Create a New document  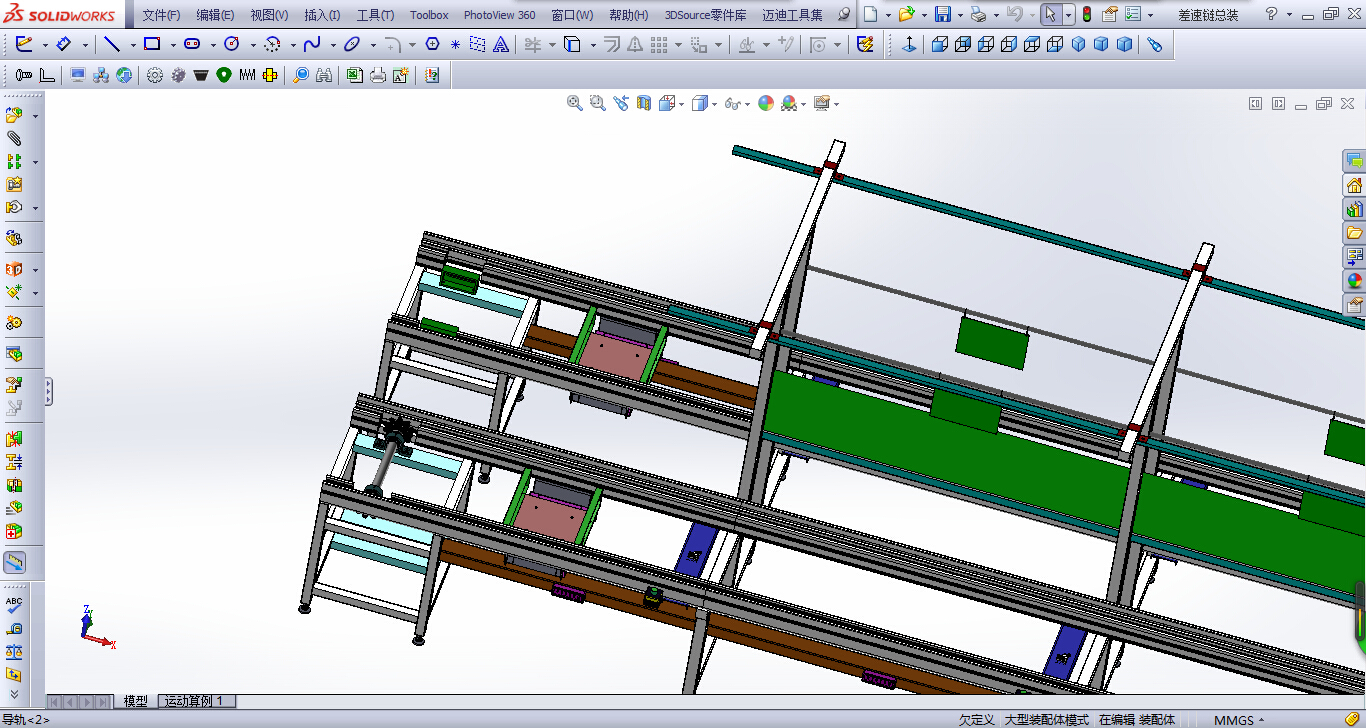pos(870,15)
